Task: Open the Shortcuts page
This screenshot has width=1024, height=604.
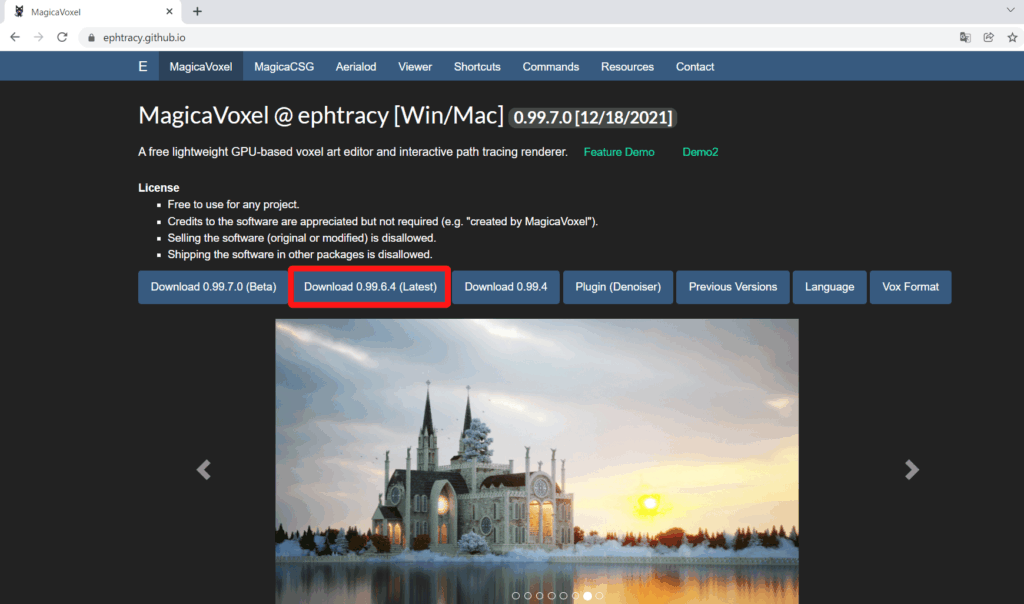Action: point(477,67)
